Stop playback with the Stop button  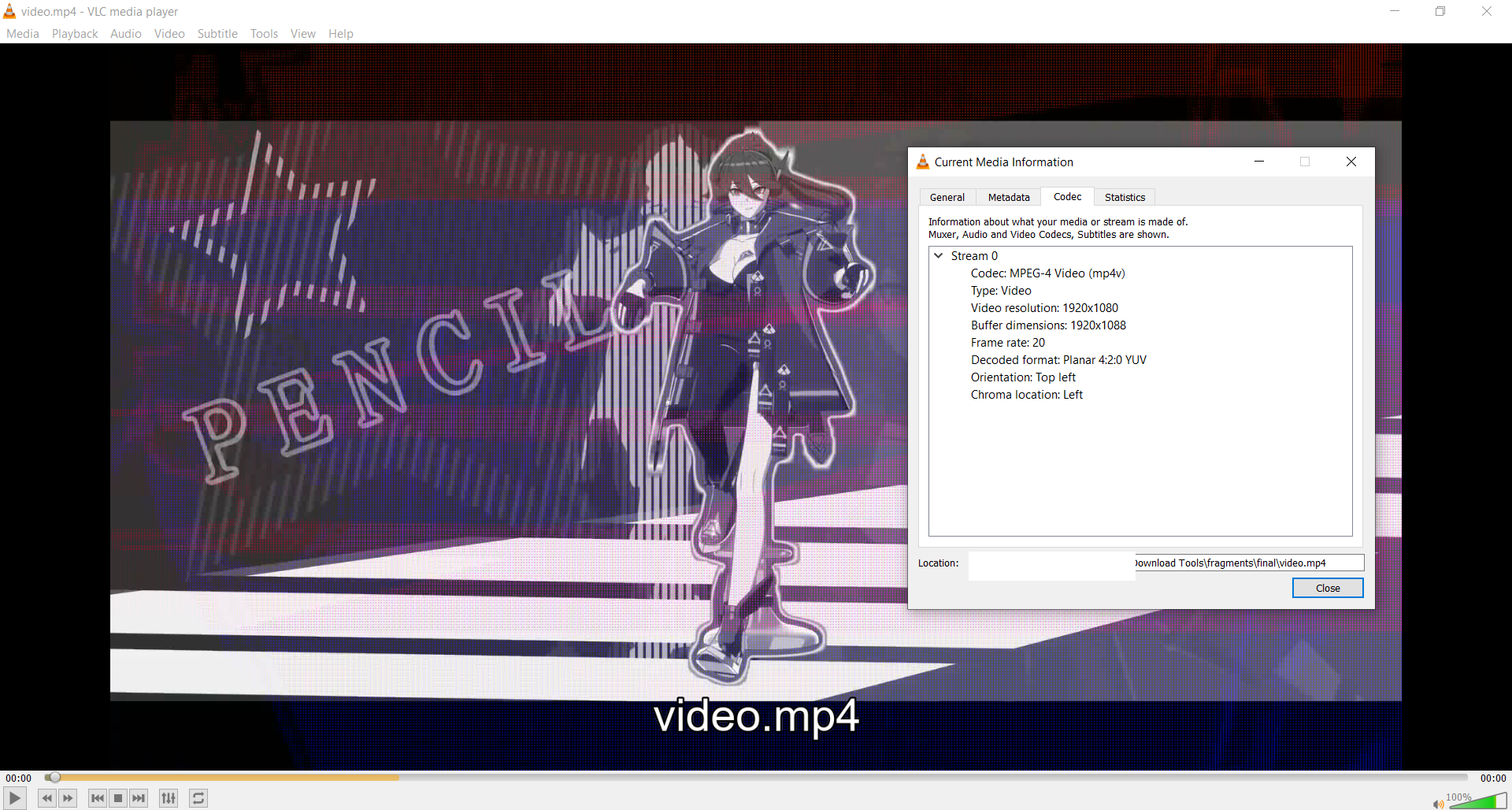tap(118, 798)
